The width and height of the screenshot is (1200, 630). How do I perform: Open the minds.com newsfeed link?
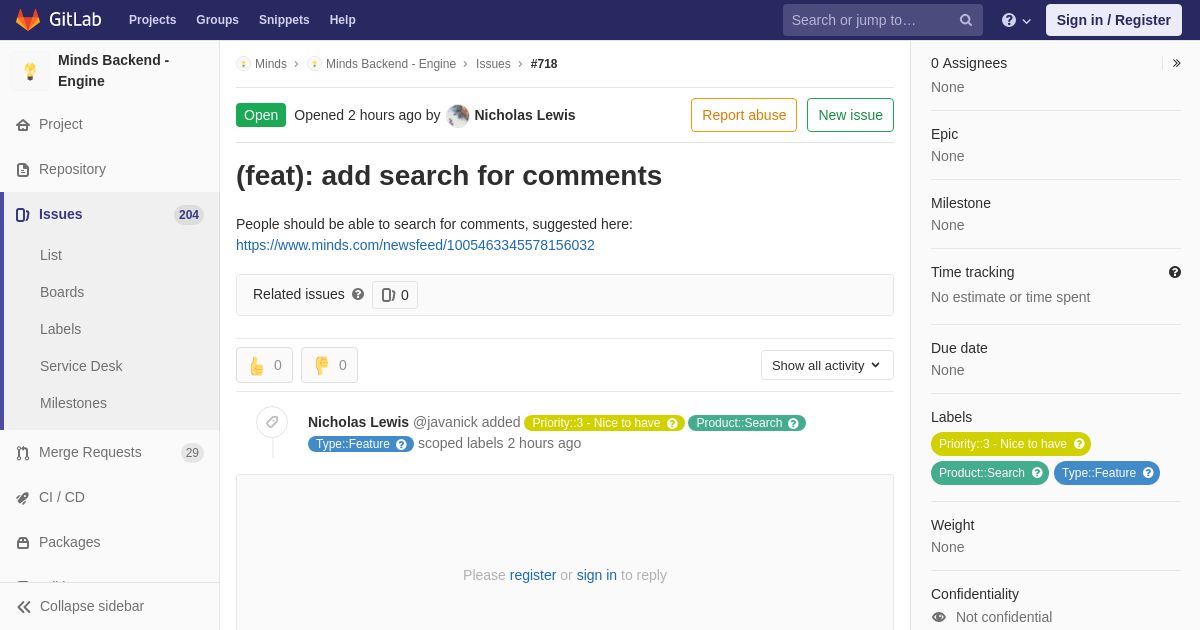(x=415, y=245)
